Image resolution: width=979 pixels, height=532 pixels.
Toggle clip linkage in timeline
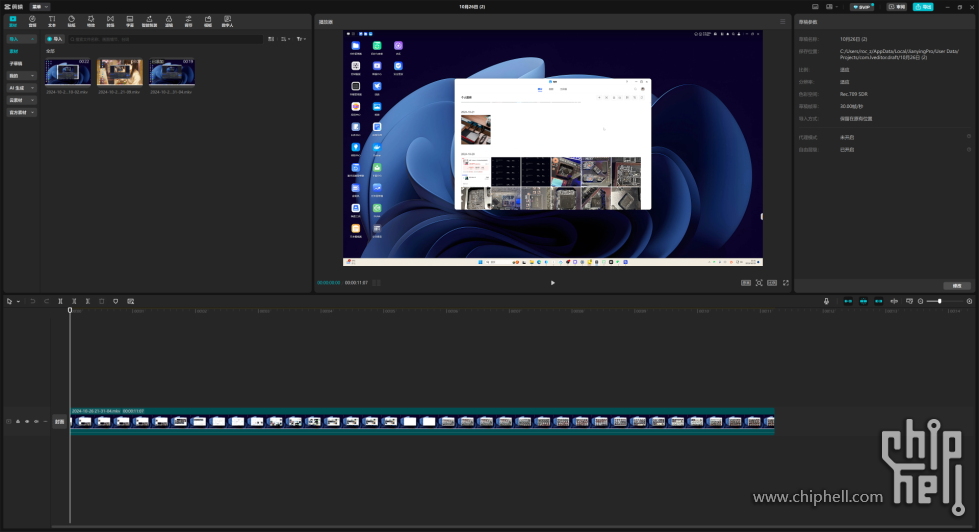tap(878, 301)
